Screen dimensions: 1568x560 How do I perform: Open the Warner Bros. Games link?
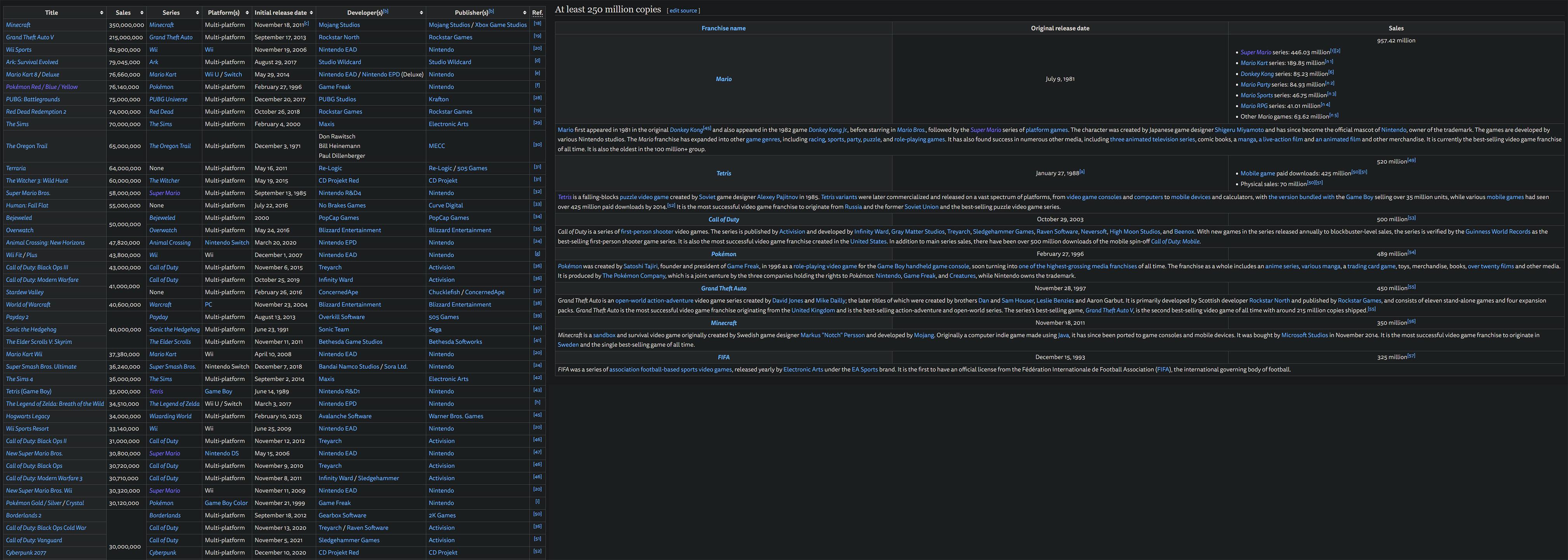pos(456,416)
